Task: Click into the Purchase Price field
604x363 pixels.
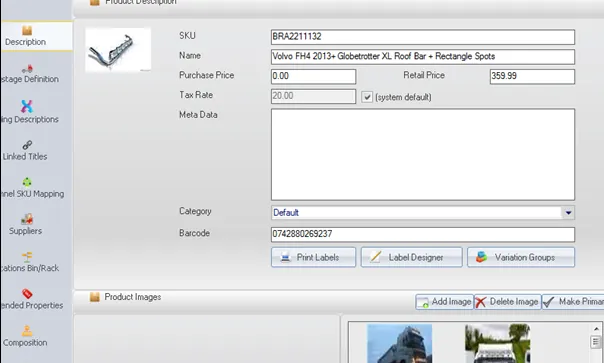Action: coord(314,76)
